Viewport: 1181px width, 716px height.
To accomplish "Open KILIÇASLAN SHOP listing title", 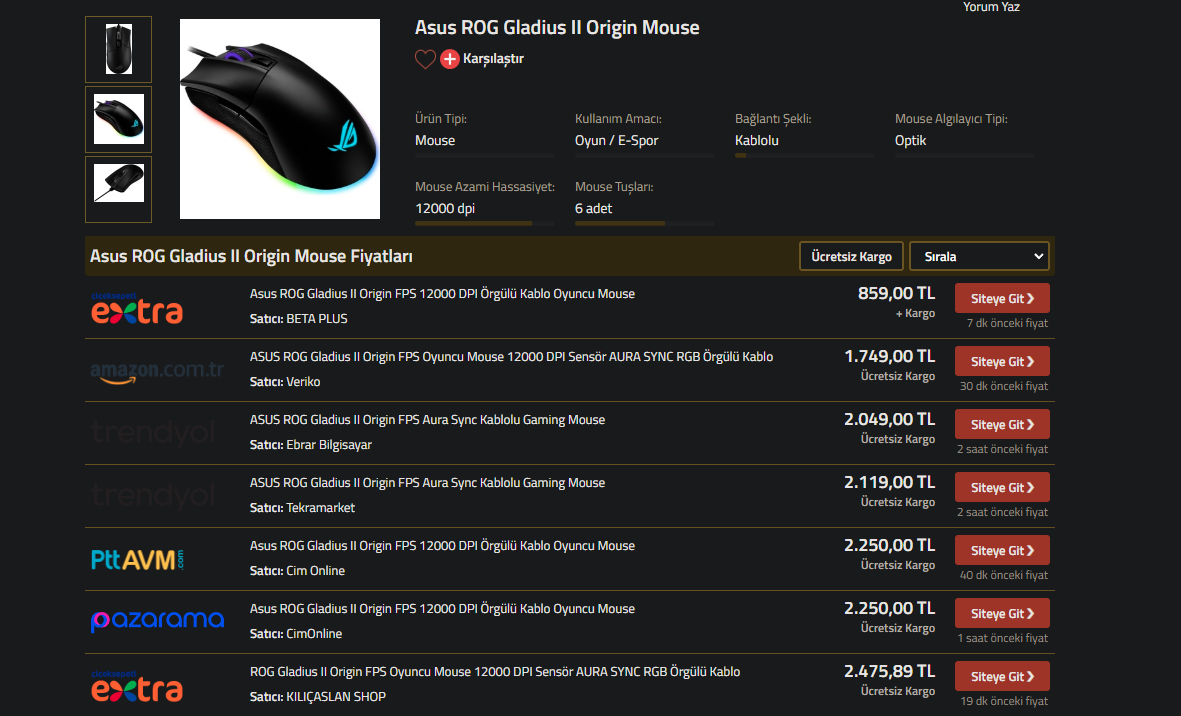I will pos(495,672).
